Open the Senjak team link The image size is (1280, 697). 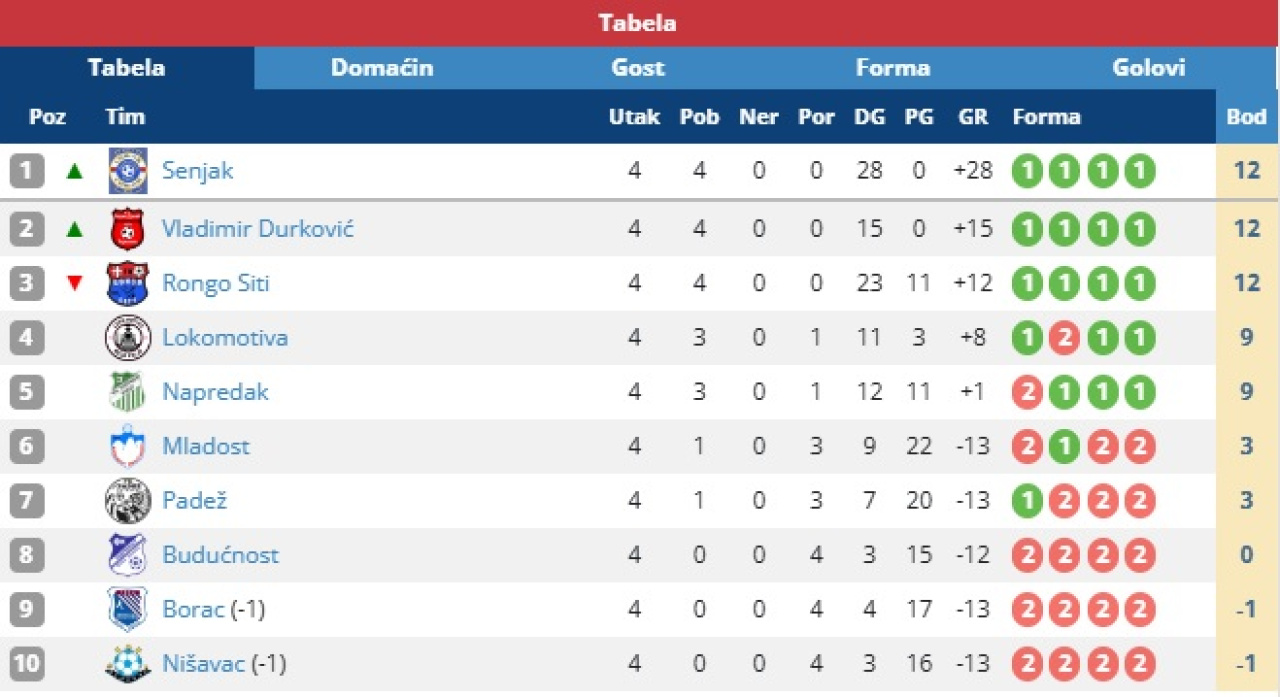198,171
